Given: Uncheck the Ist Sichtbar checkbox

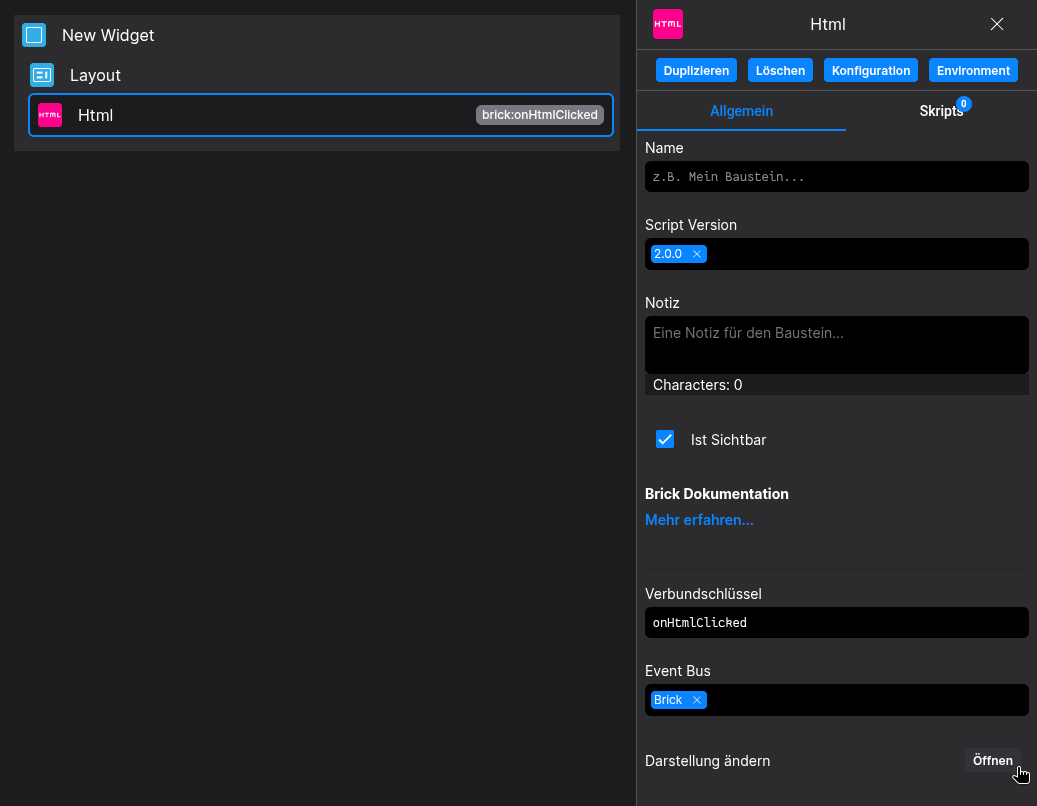Looking at the screenshot, I should pyautogui.click(x=665, y=439).
